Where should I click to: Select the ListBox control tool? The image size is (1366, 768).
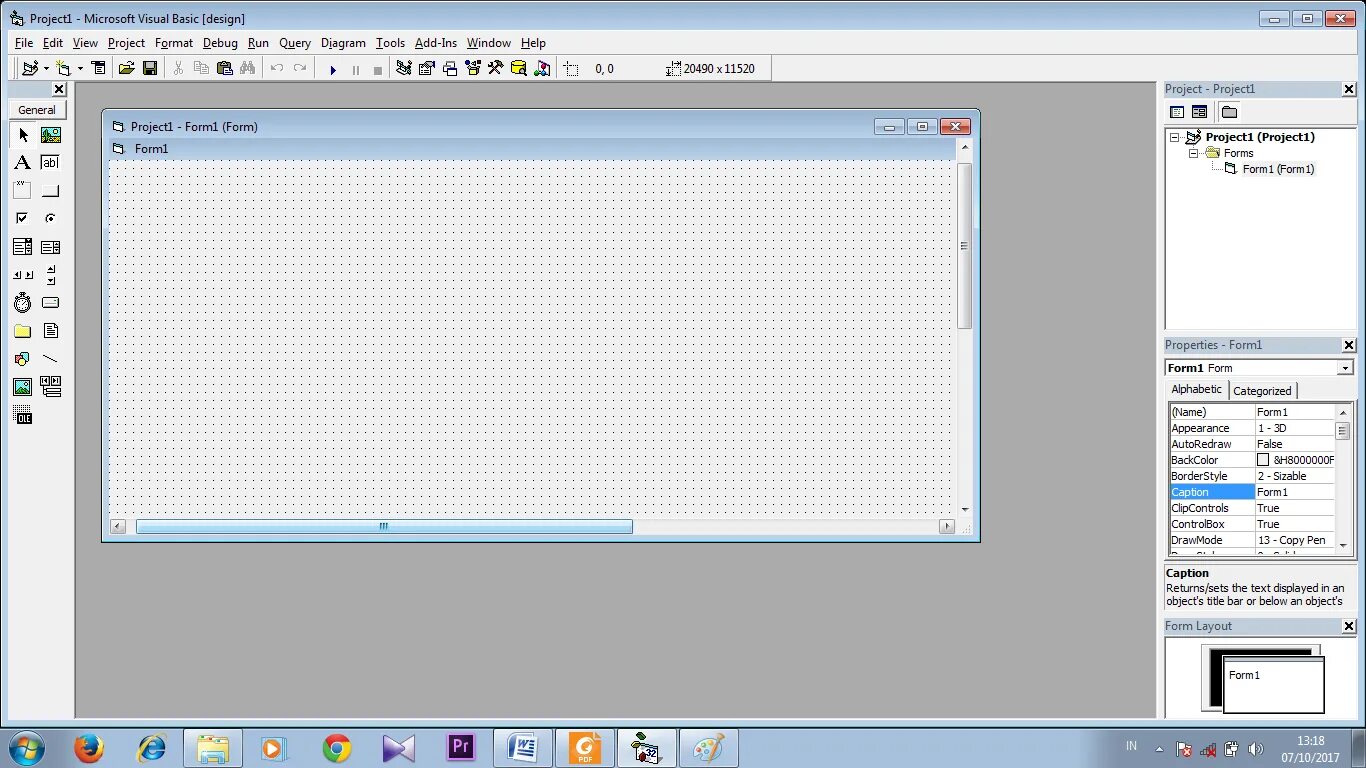click(51, 247)
